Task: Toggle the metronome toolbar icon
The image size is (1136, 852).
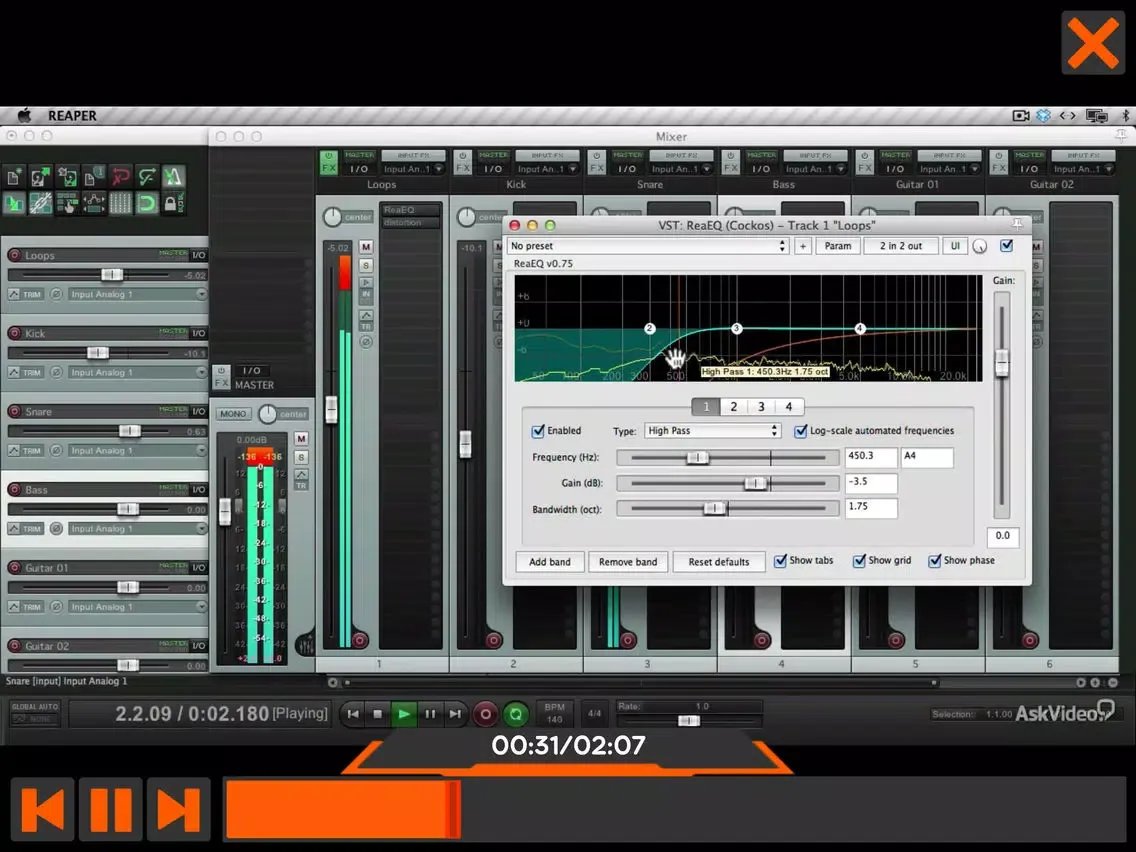Action: (173, 177)
